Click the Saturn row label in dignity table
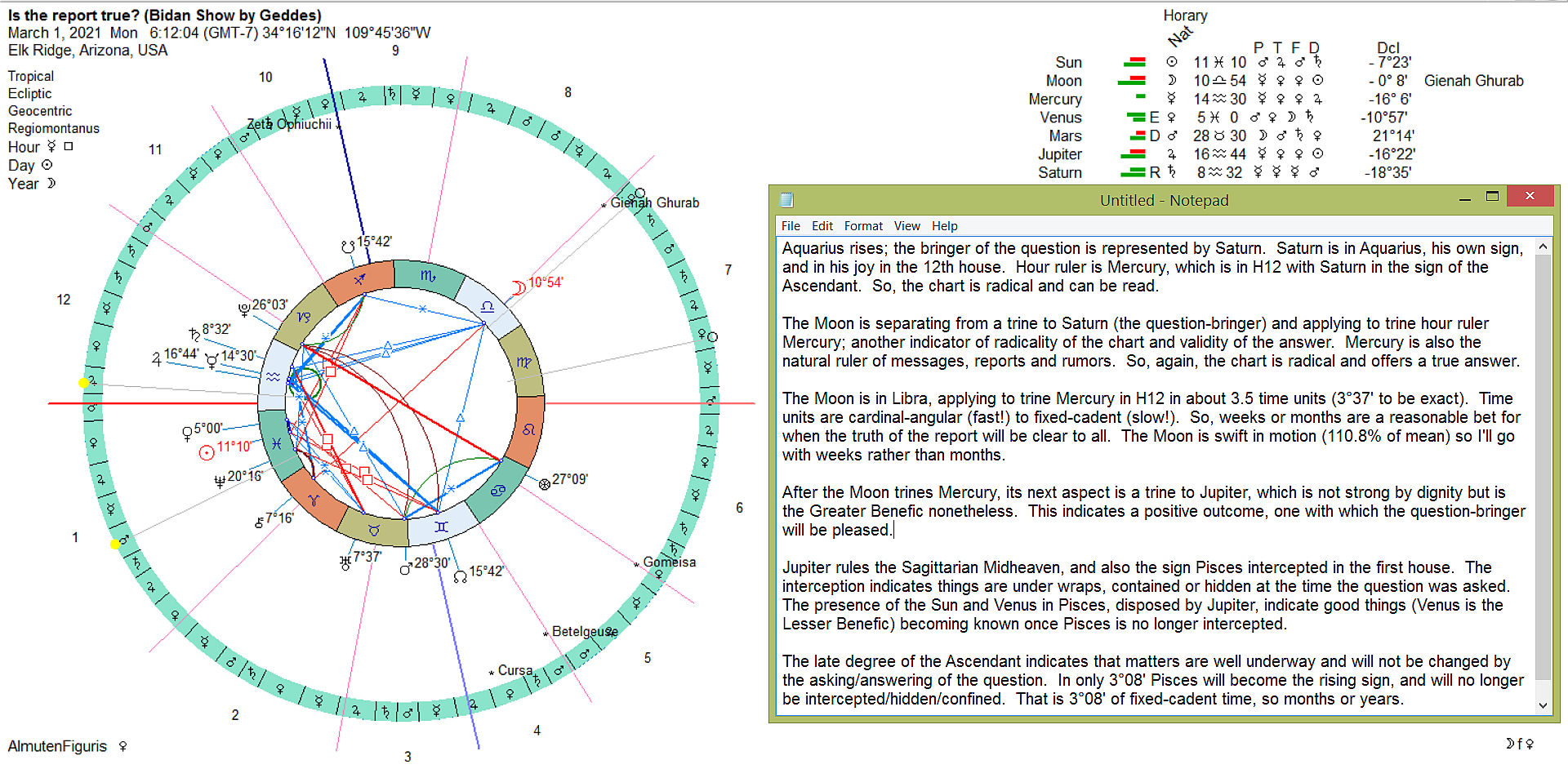The height and width of the screenshot is (769, 1568). click(x=1060, y=173)
